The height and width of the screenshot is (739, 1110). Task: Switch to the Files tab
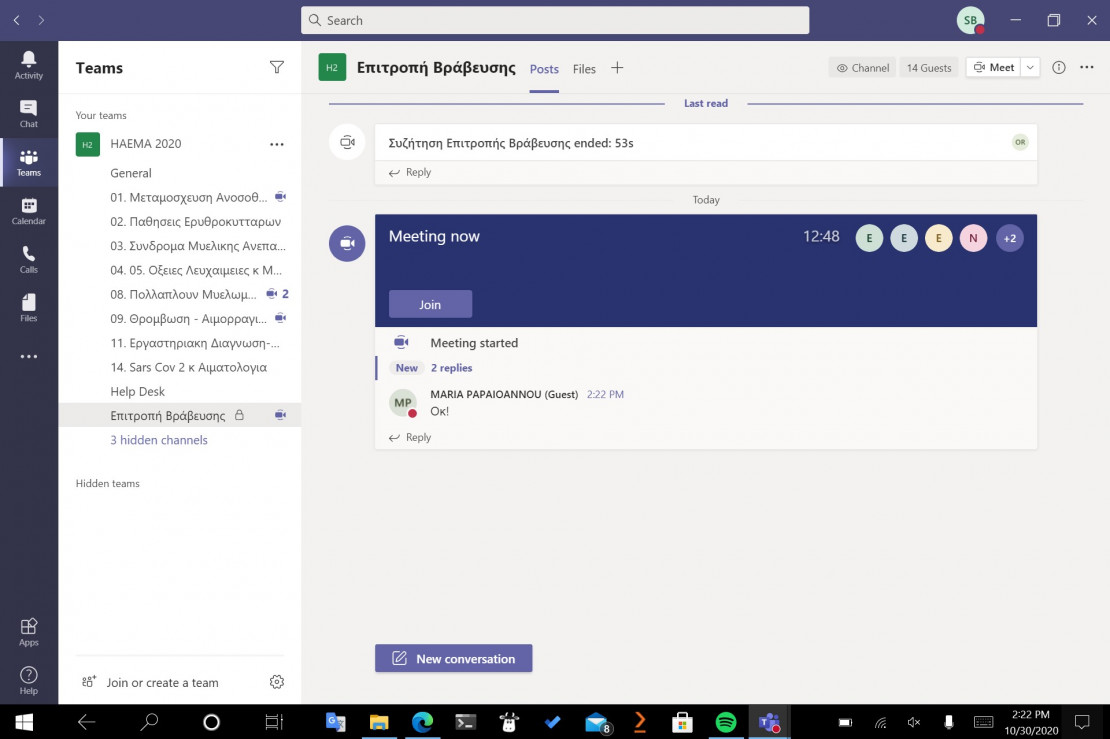point(584,69)
